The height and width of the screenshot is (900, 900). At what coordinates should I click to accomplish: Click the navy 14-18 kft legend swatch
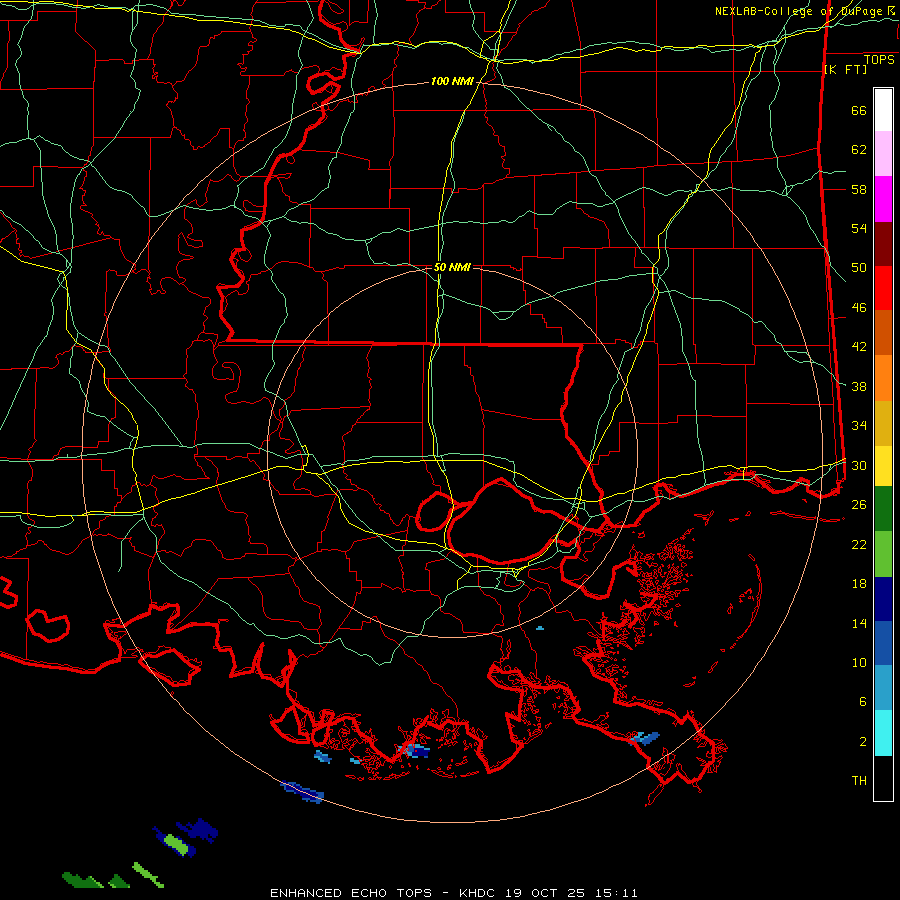[x=883, y=599]
